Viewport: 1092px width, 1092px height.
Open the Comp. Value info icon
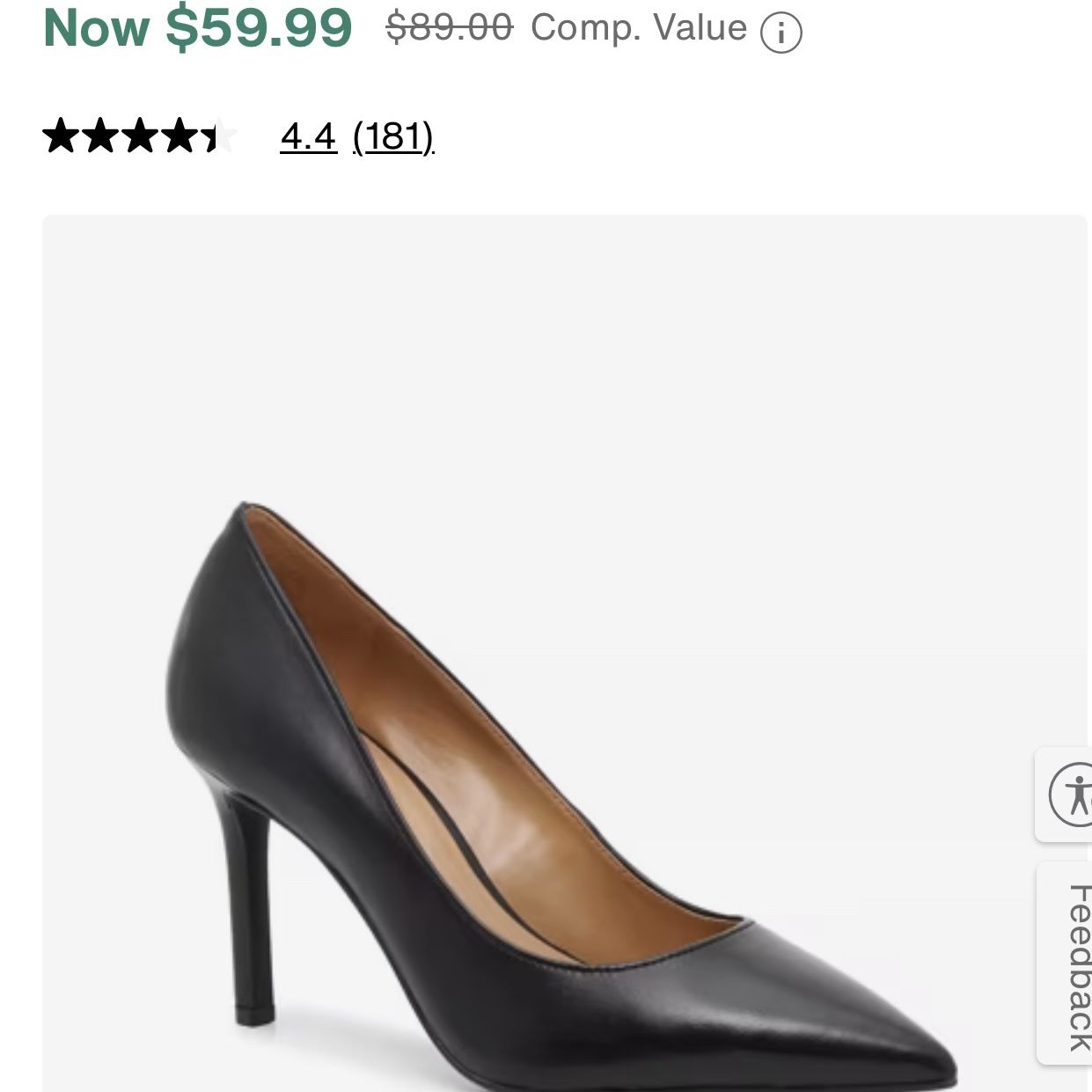coord(781,33)
